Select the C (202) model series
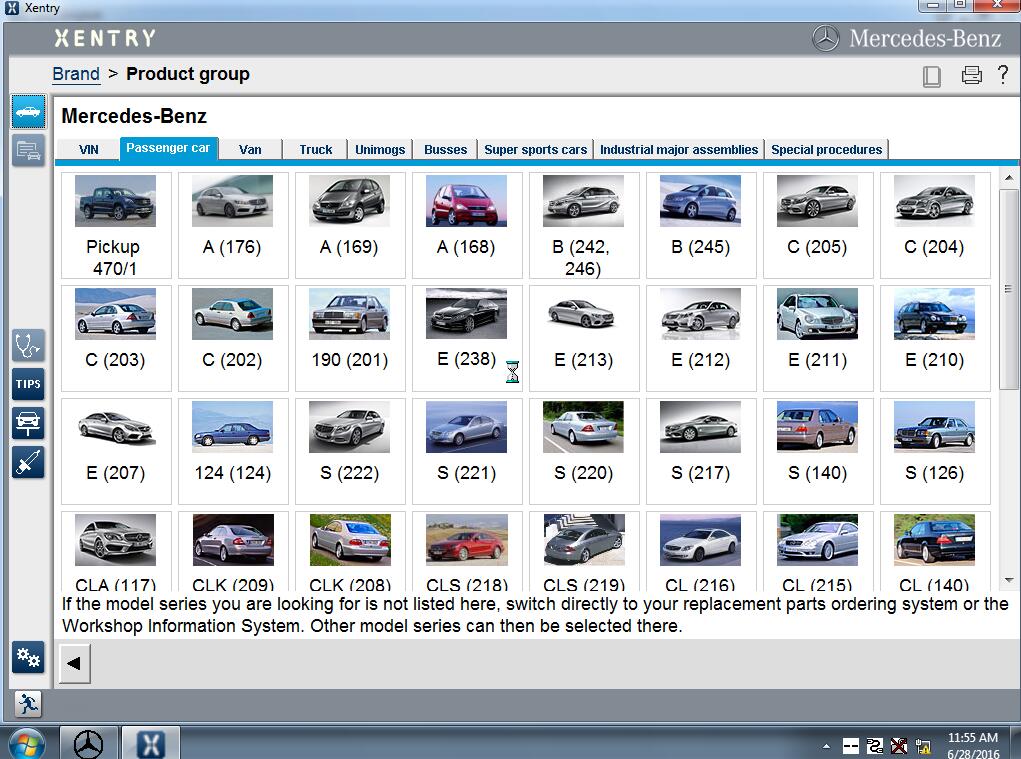The image size is (1021, 759). click(x=233, y=338)
